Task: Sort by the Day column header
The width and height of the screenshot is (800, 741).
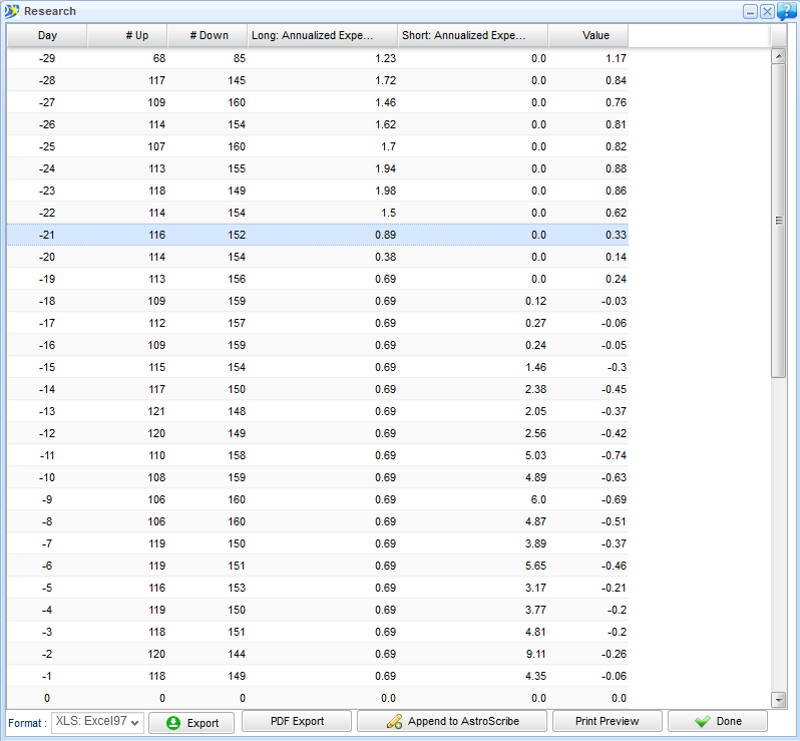Action: [47, 36]
